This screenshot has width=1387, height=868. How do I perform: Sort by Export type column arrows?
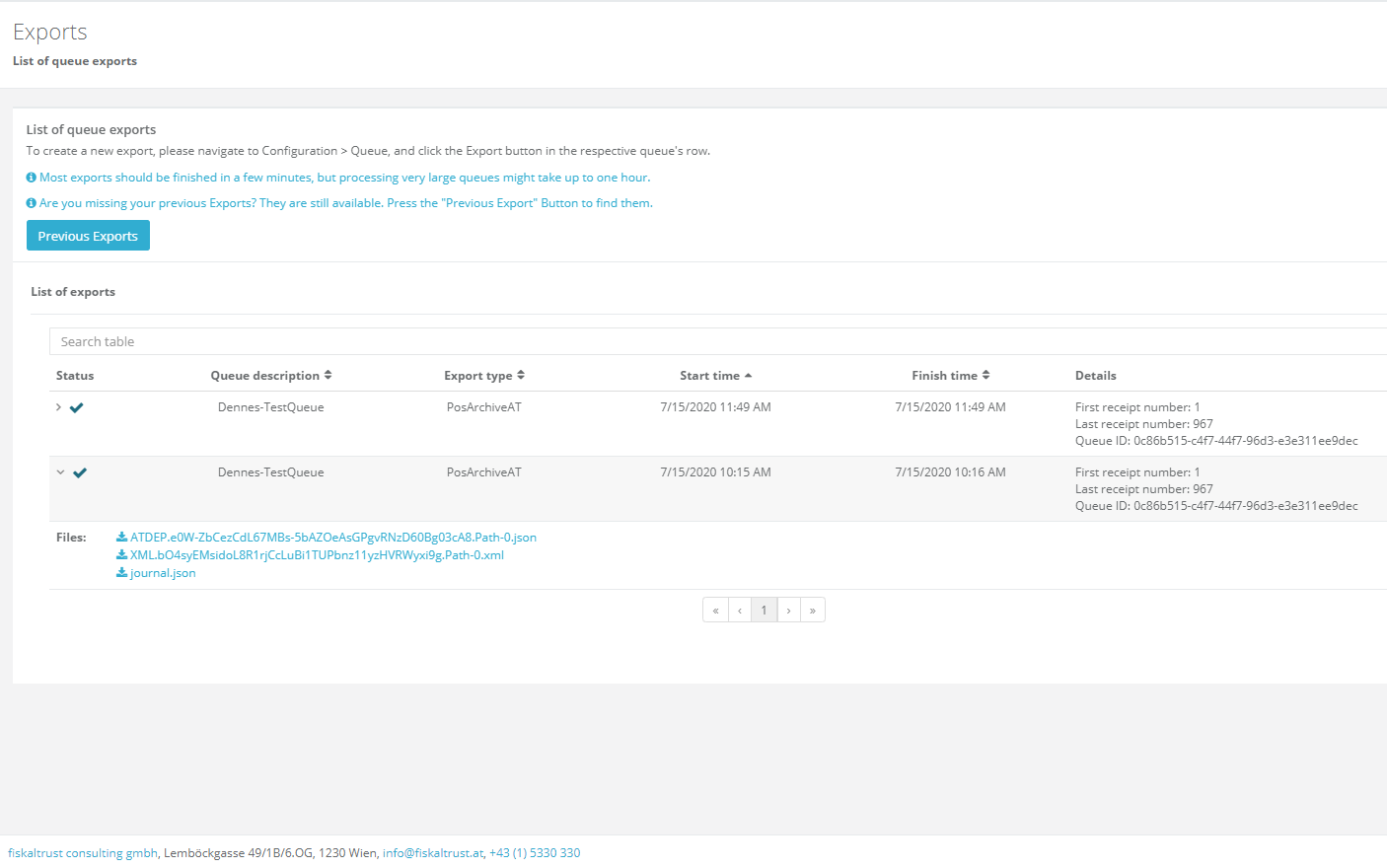tap(521, 375)
